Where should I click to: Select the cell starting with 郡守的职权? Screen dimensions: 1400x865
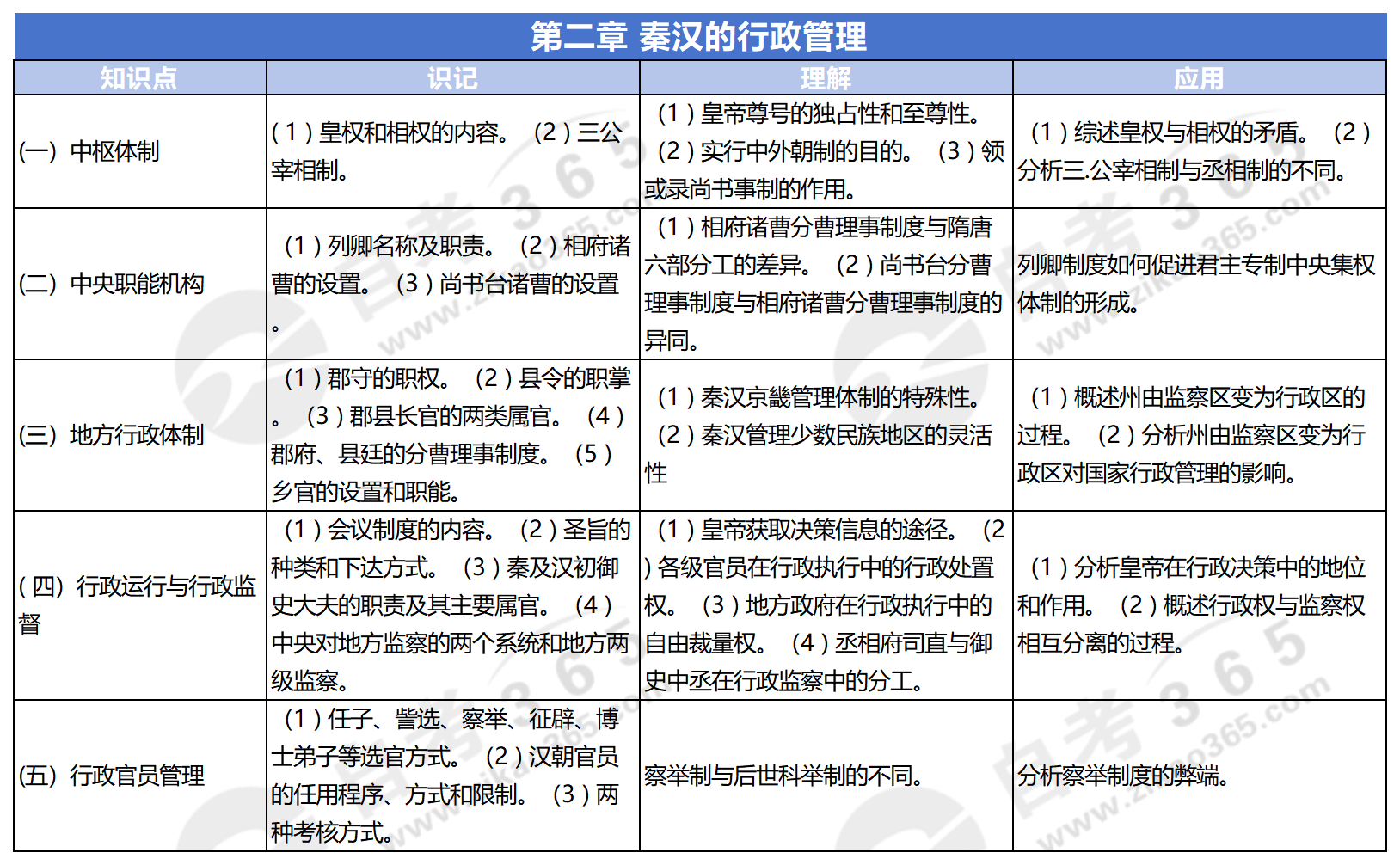click(452, 435)
